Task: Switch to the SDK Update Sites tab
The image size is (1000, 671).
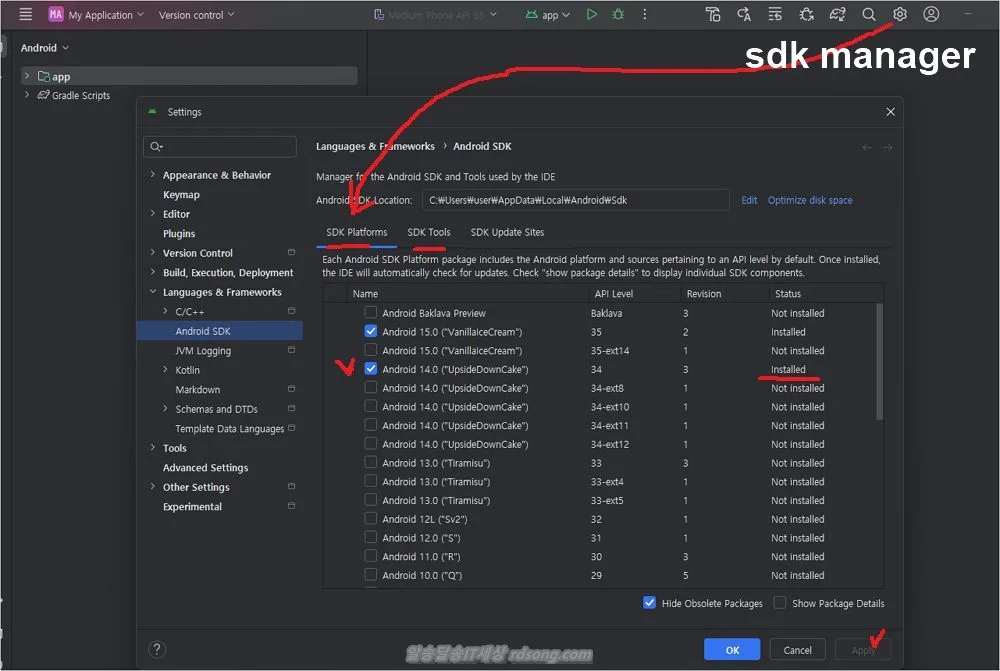Action: [x=507, y=232]
